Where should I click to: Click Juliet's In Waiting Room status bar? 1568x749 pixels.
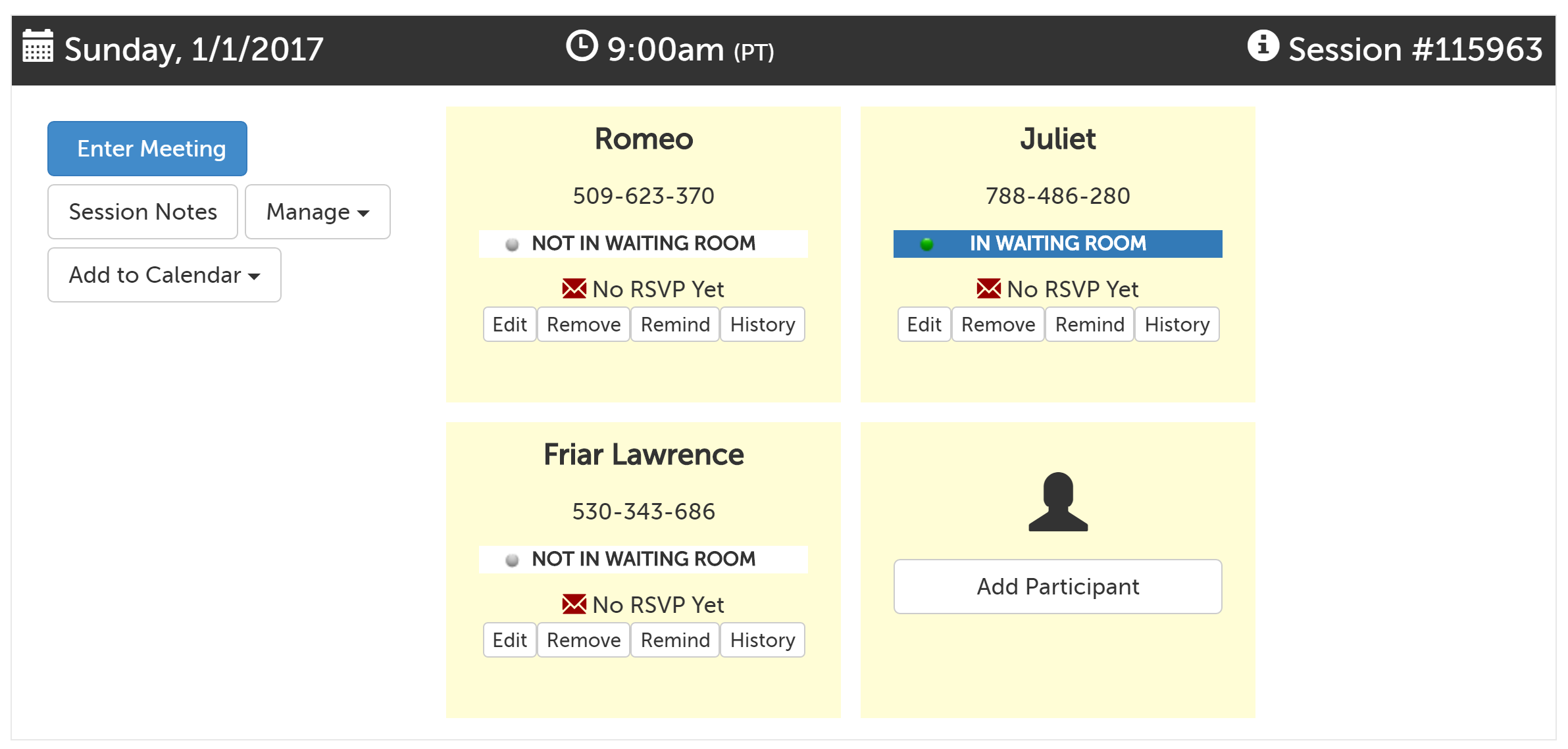tap(1057, 244)
